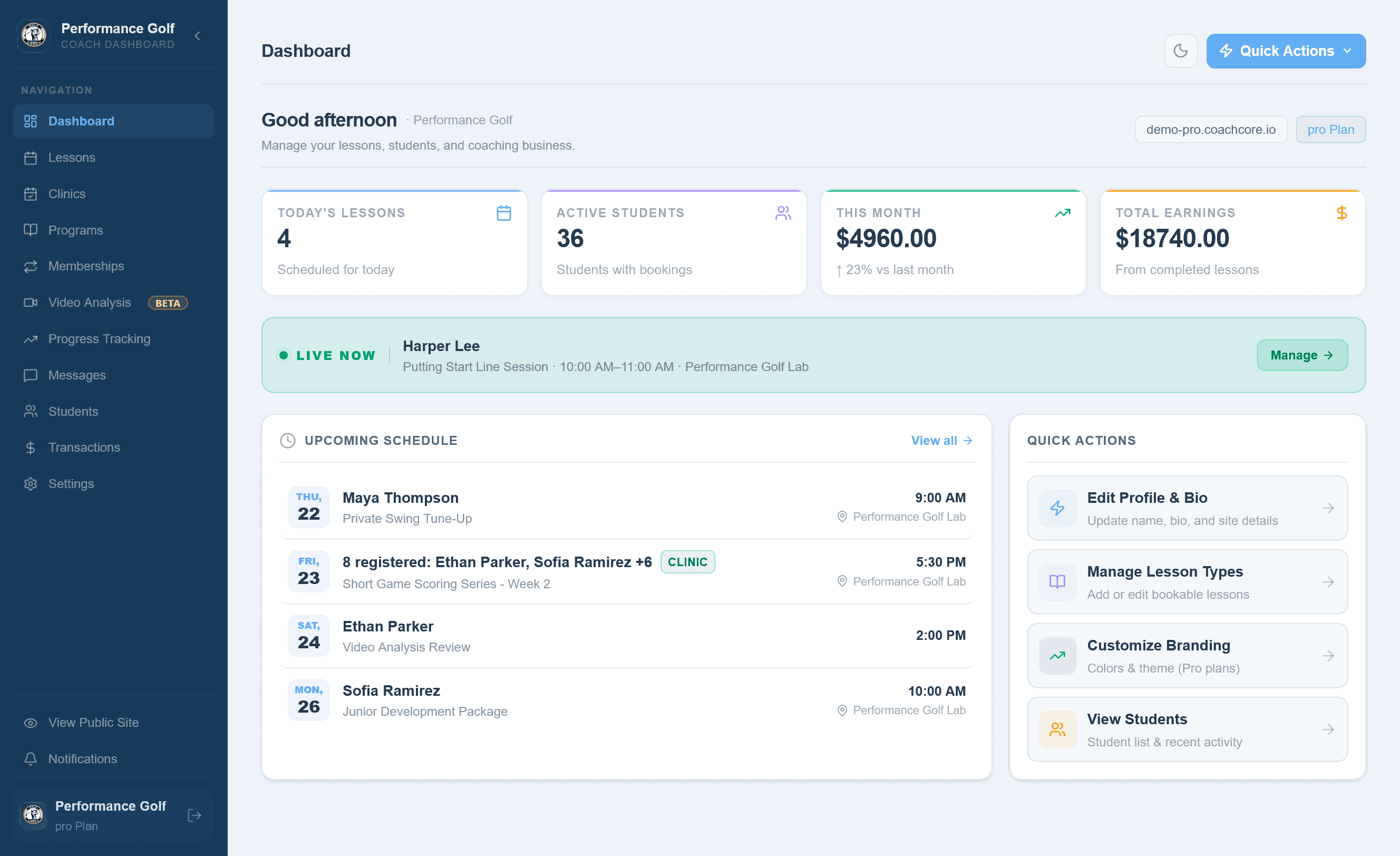Click the arrow on the Customize Branding card
The height and width of the screenshot is (856, 1400).
1328,656
